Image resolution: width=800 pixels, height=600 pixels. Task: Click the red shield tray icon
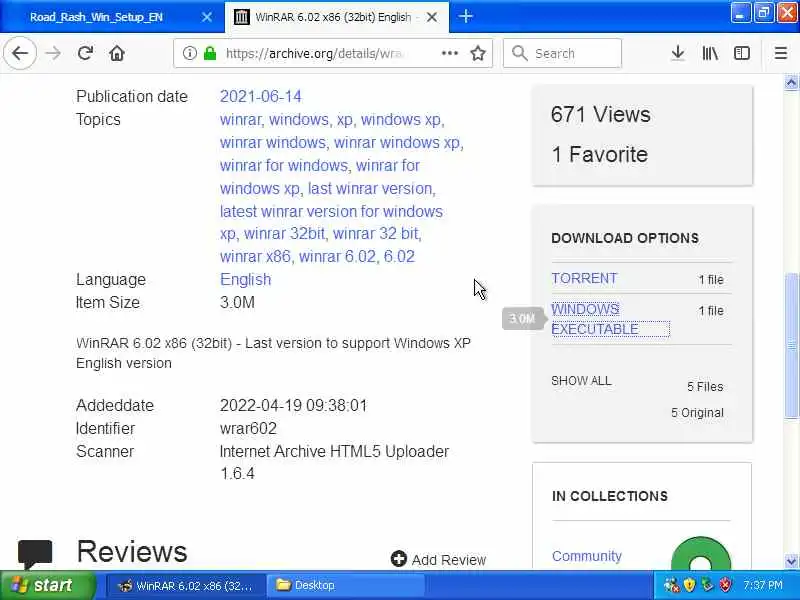726,585
